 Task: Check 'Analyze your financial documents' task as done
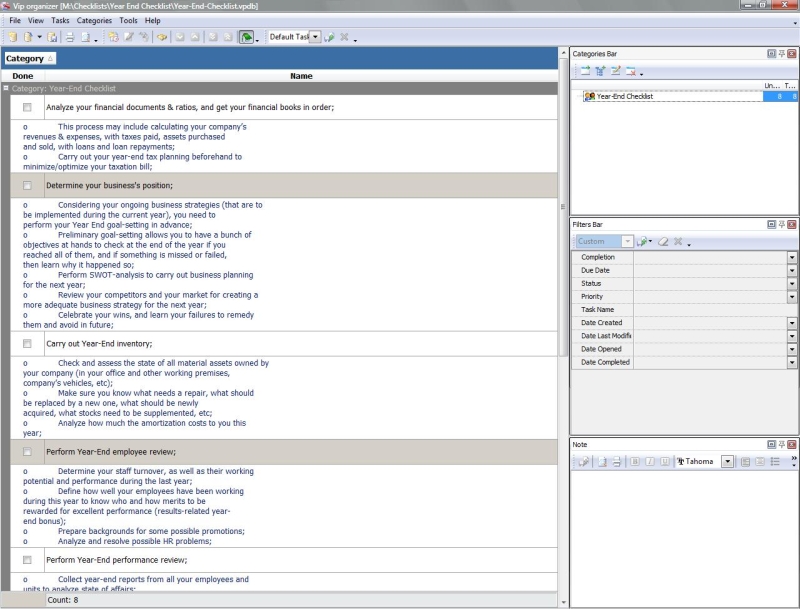pos(27,107)
